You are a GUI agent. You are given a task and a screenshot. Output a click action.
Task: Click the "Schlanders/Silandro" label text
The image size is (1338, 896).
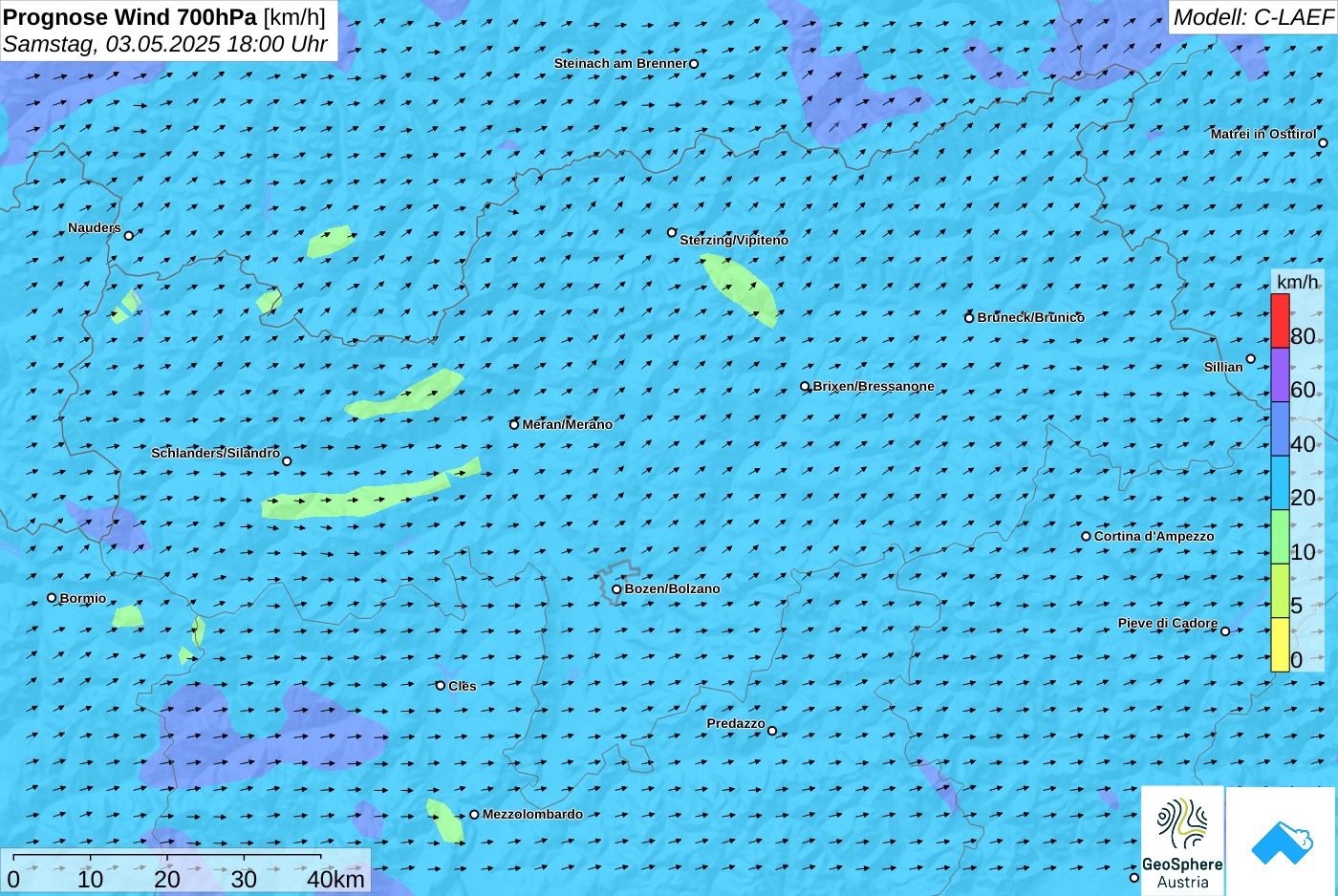tap(216, 453)
